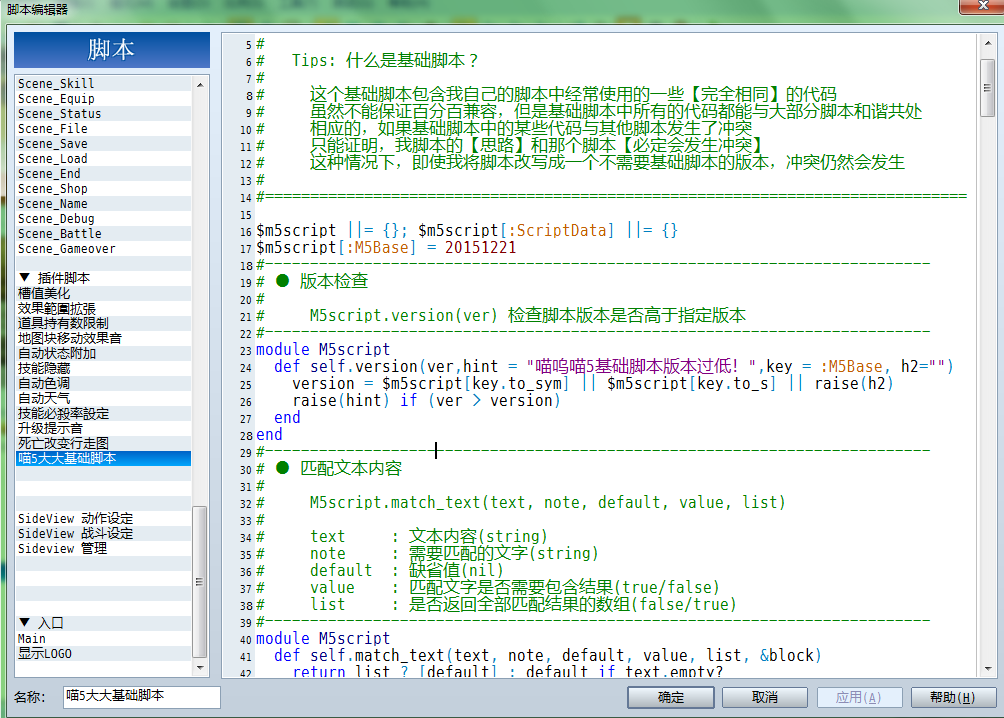Select the 地图块移动效果音 script
1004x718 pixels.
[103, 338]
